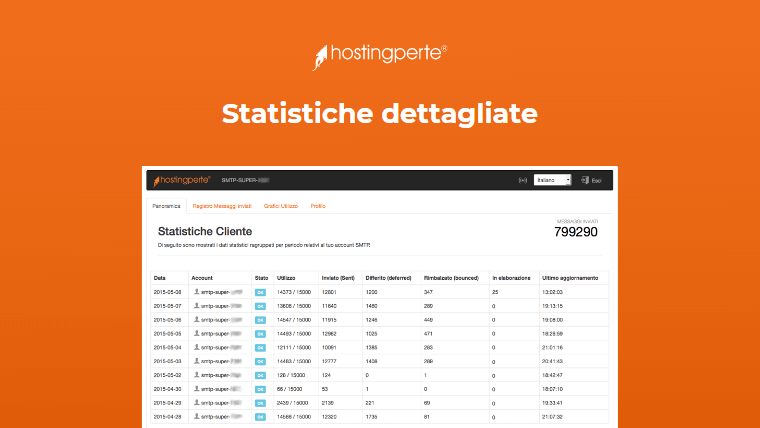Switch to the Profilo tab
Viewport: 760px width, 428px height.
pyautogui.click(x=318, y=206)
